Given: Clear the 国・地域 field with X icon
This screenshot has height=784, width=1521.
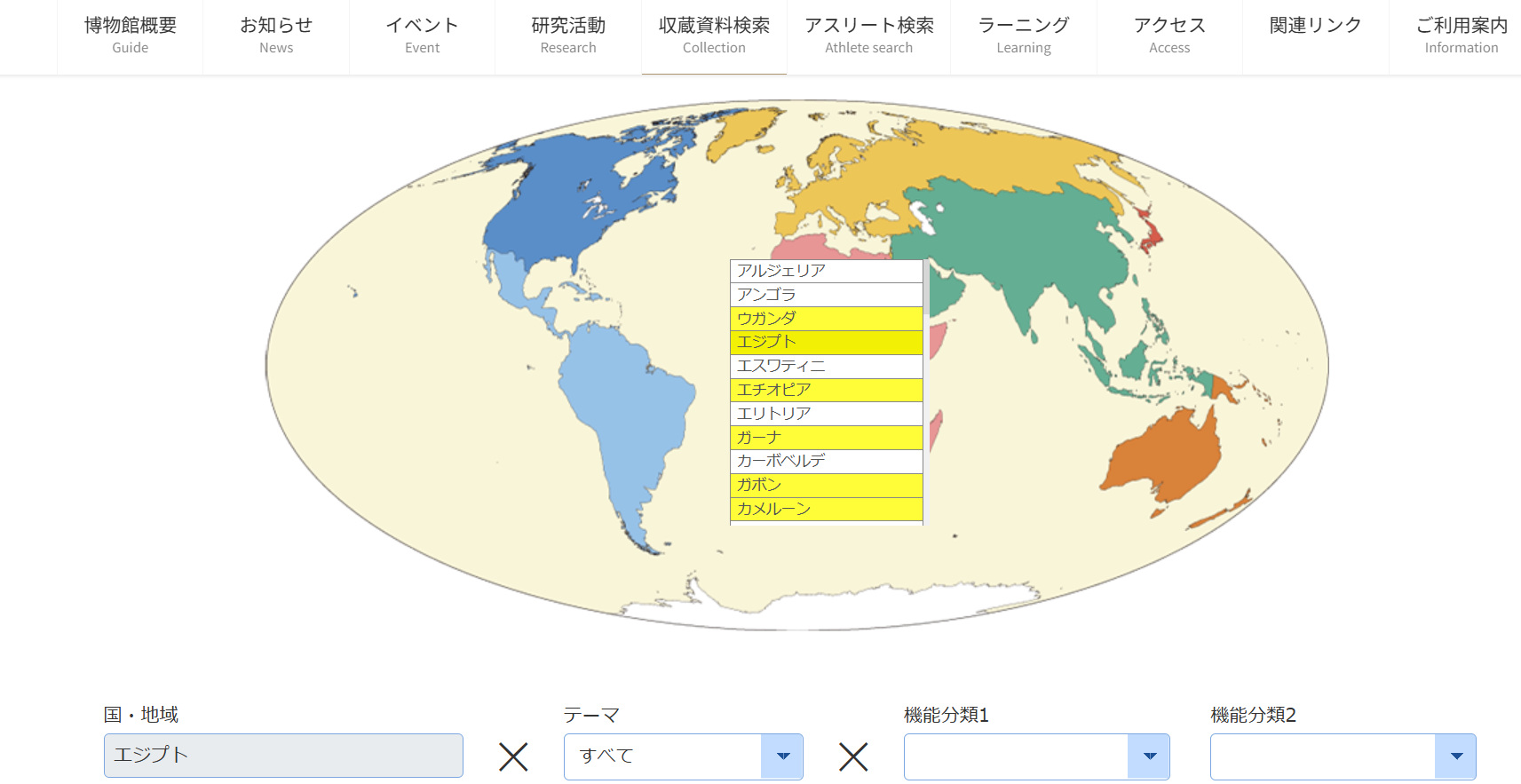Looking at the screenshot, I should [x=513, y=756].
